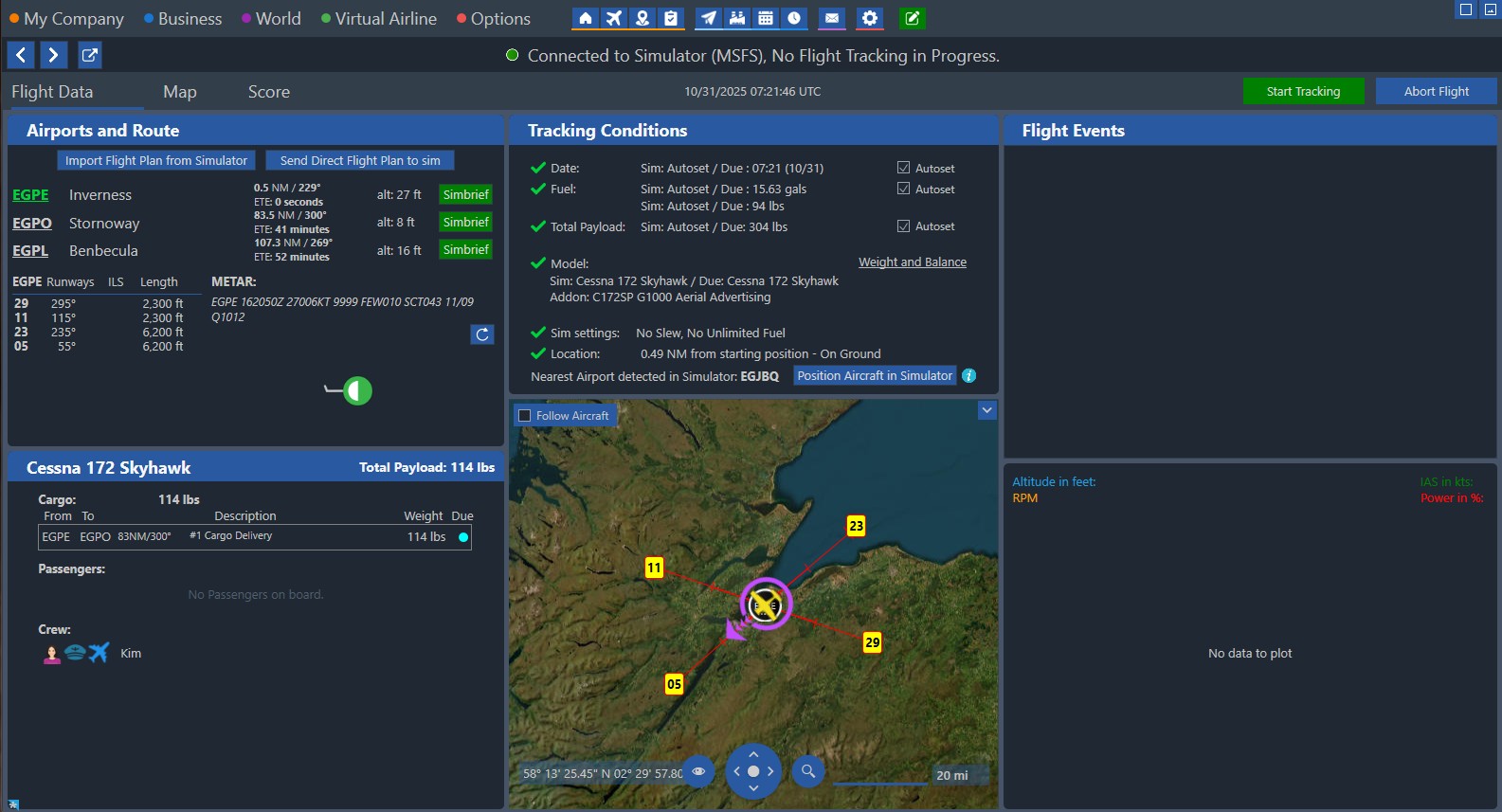The height and width of the screenshot is (812, 1502).
Task: Expand the map options dropdown arrow
Action: pyautogui.click(x=986, y=410)
